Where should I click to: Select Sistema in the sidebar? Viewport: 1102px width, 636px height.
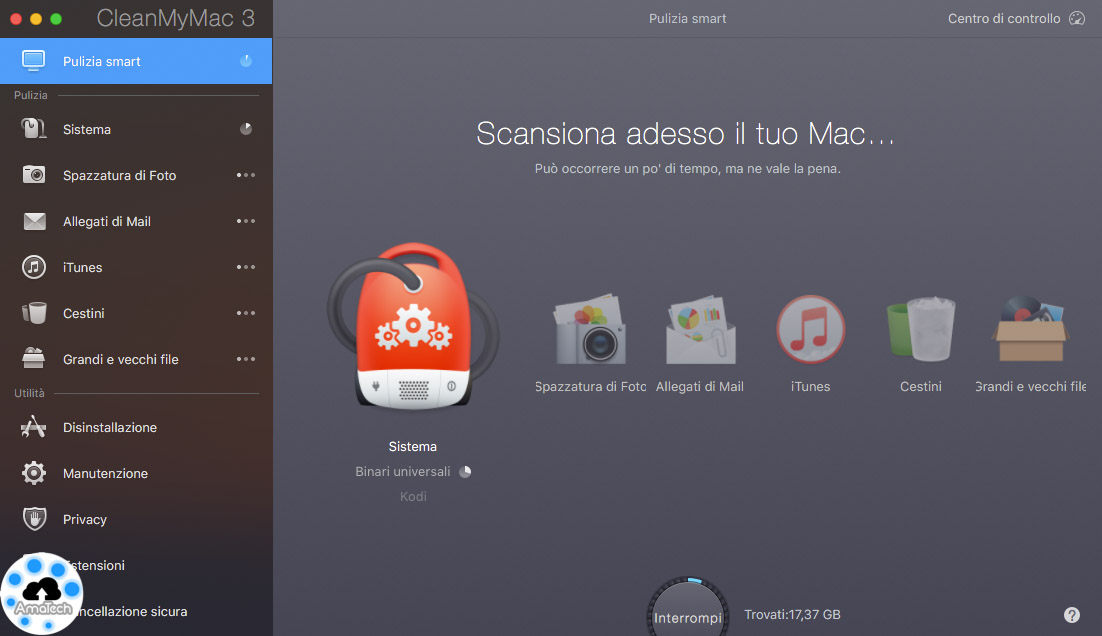pos(87,129)
